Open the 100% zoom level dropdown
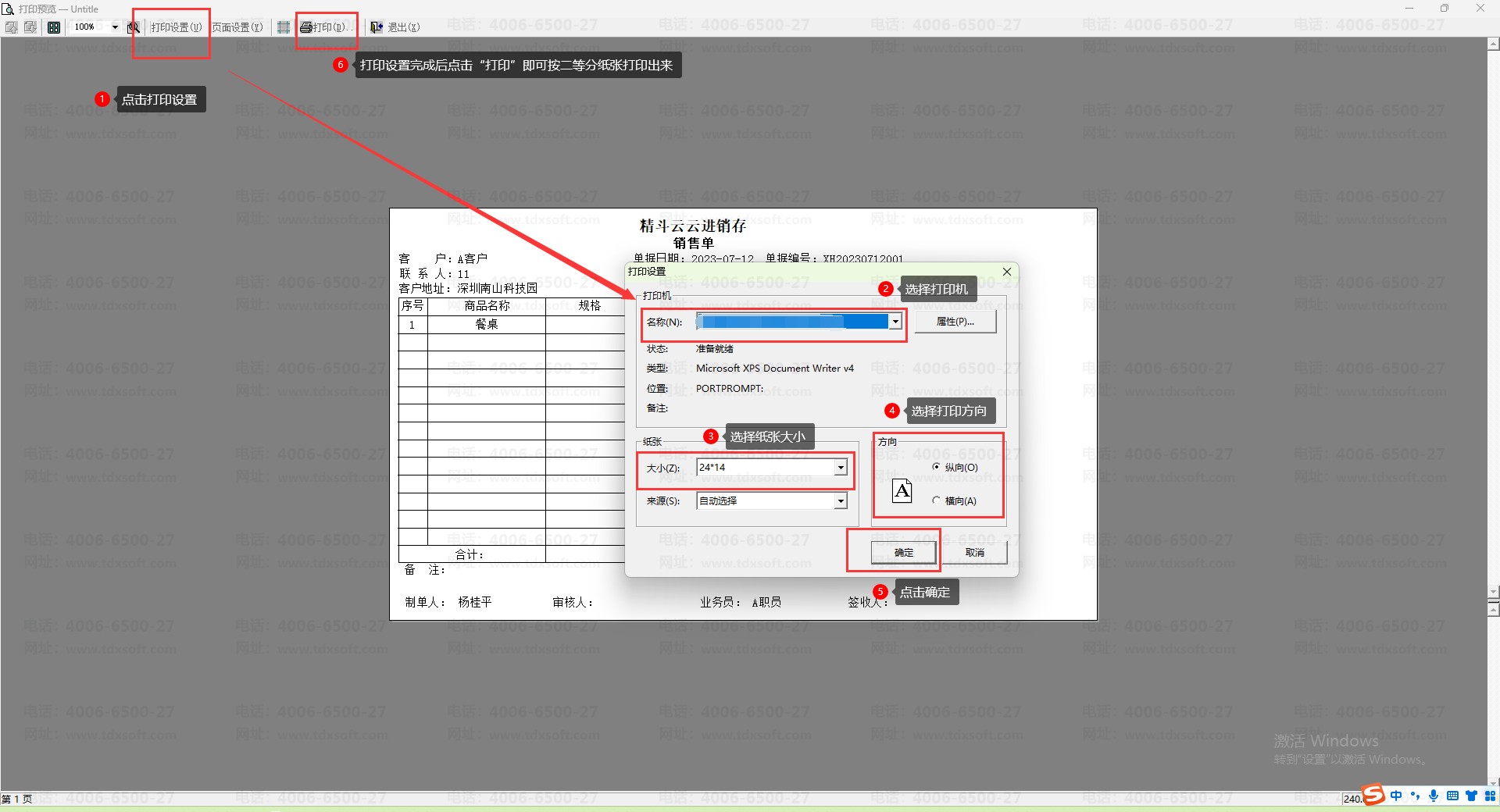The image size is (1500, 812). (115, 27)
